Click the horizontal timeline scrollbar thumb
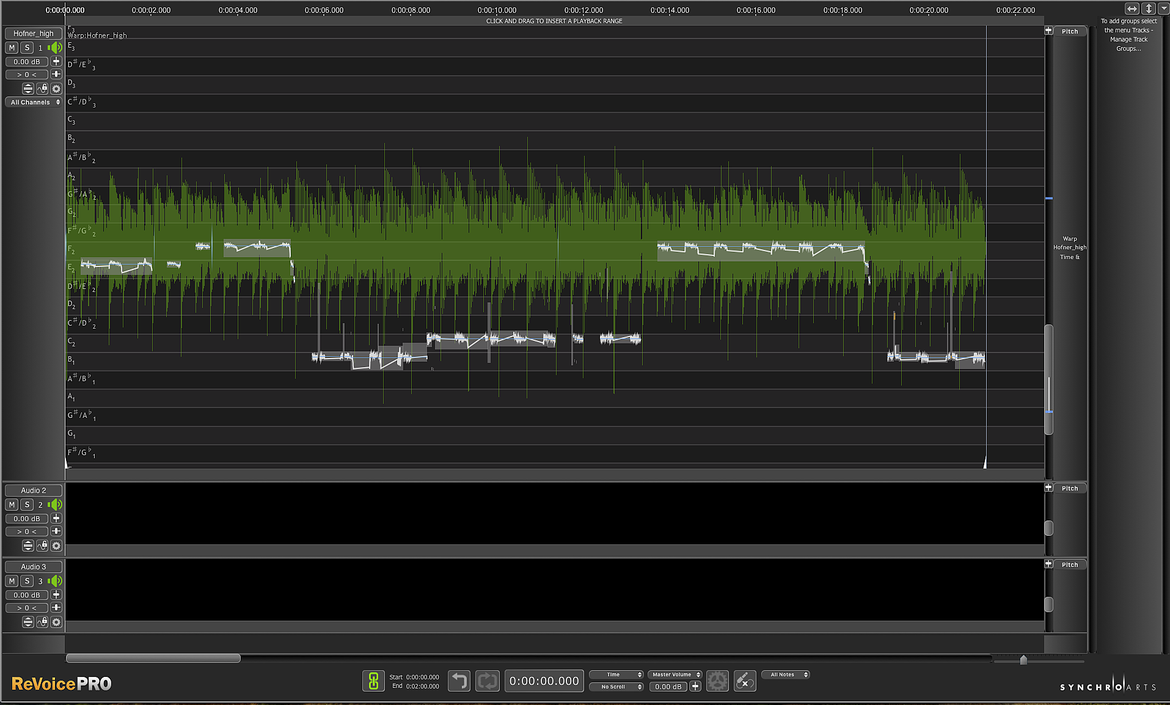Screen dimensions: 1170x705 coord(153,658)
